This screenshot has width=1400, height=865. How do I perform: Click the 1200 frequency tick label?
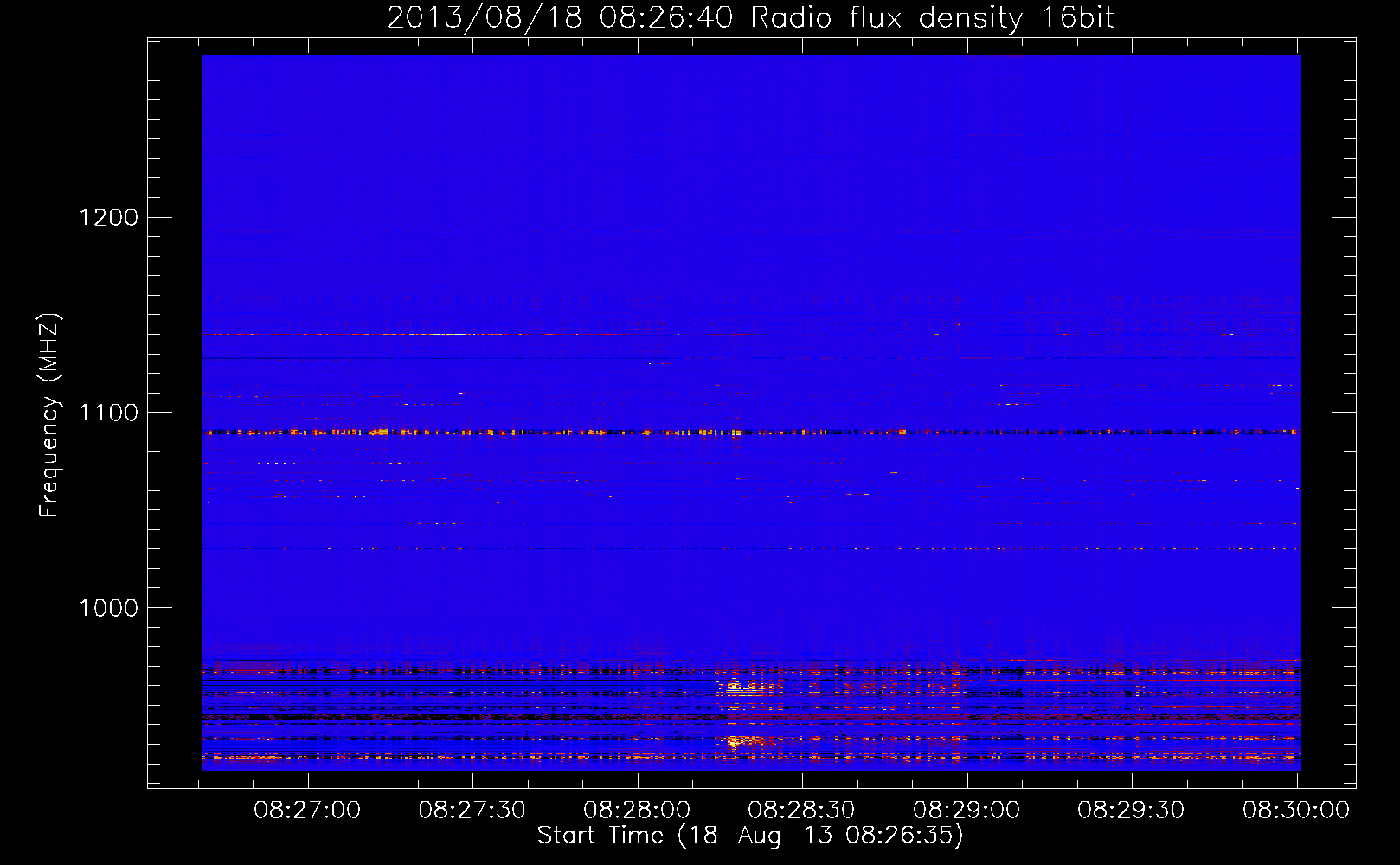point(108,217)
